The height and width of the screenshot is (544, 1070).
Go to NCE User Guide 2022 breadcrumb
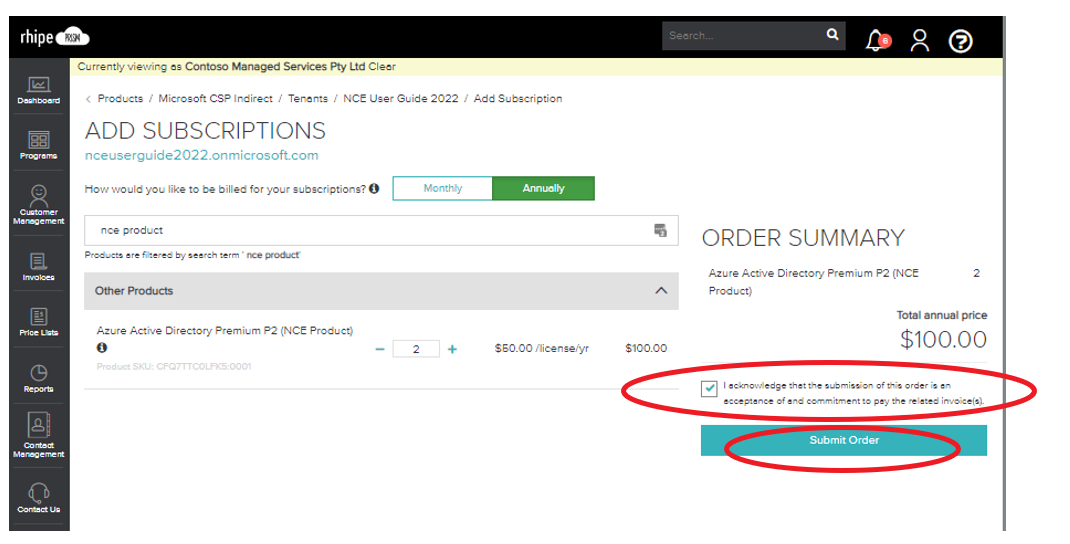pyautogui.click(x=401, y=98)
